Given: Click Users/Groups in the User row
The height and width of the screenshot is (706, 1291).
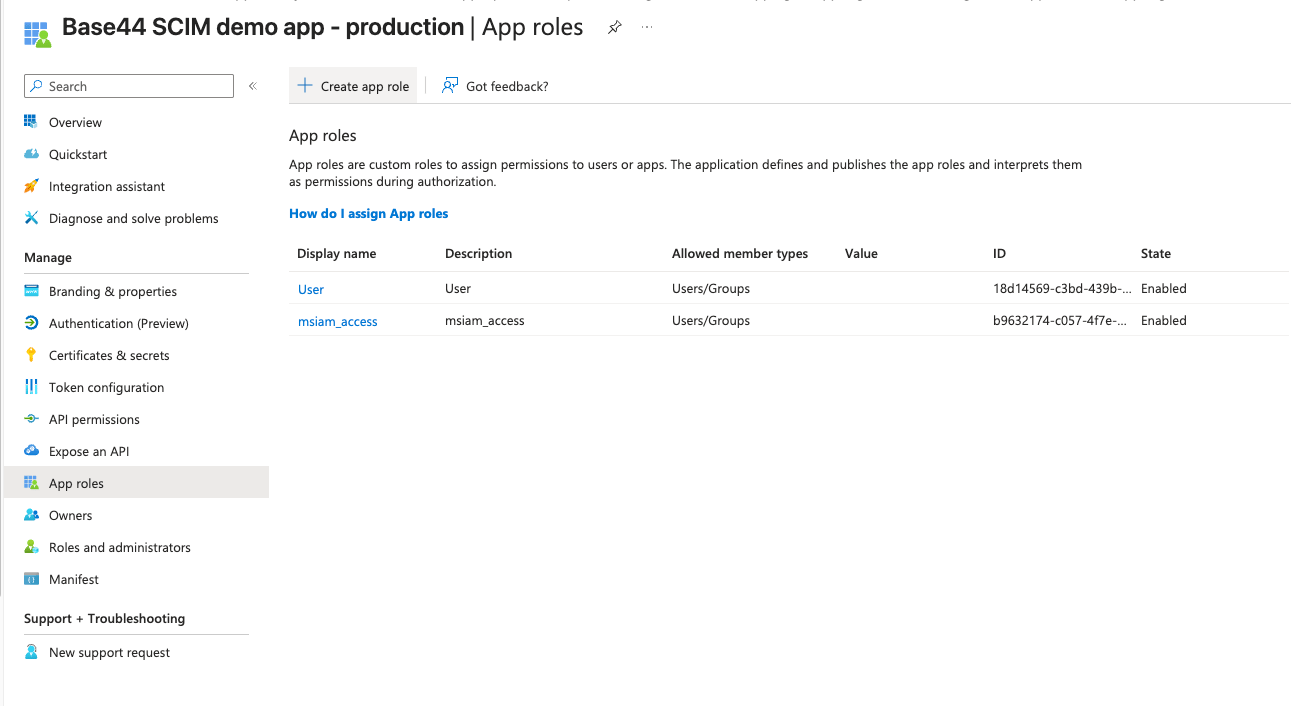Looking at the screenshot, I should click(711, 288).
